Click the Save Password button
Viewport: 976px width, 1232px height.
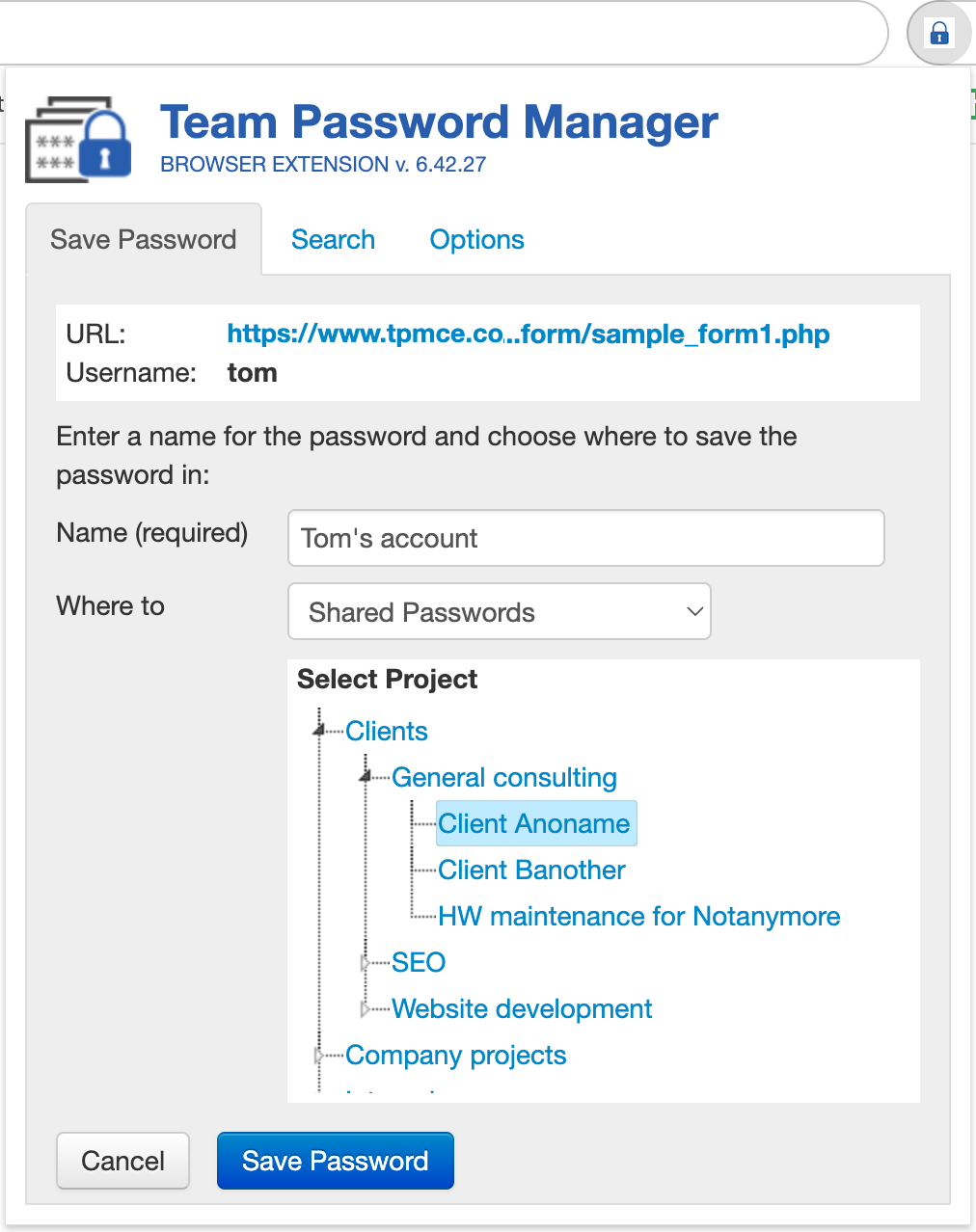point(335,1161)
